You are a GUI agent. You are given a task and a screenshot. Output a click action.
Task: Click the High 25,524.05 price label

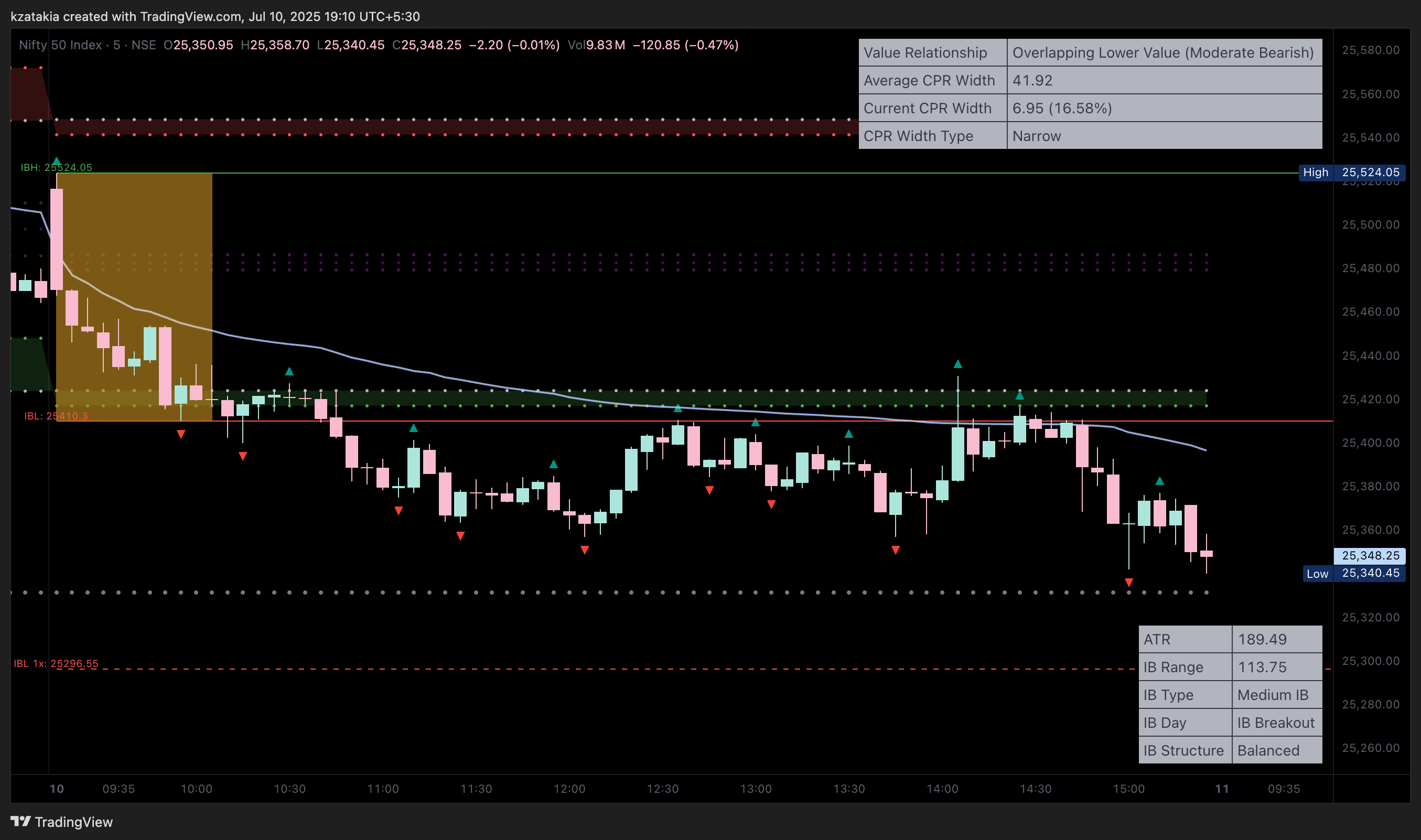point(1351,172)
